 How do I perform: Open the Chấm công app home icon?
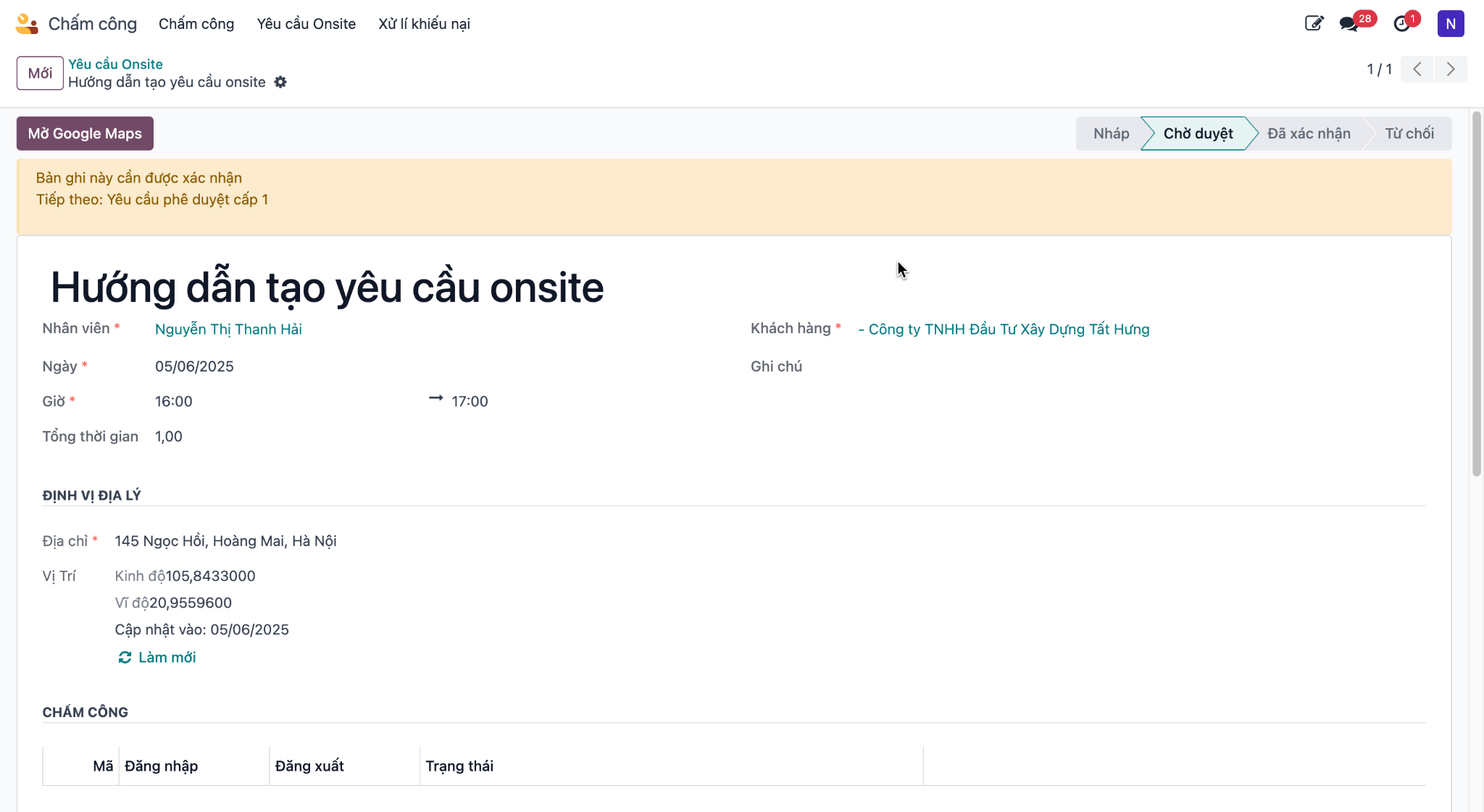27,24
